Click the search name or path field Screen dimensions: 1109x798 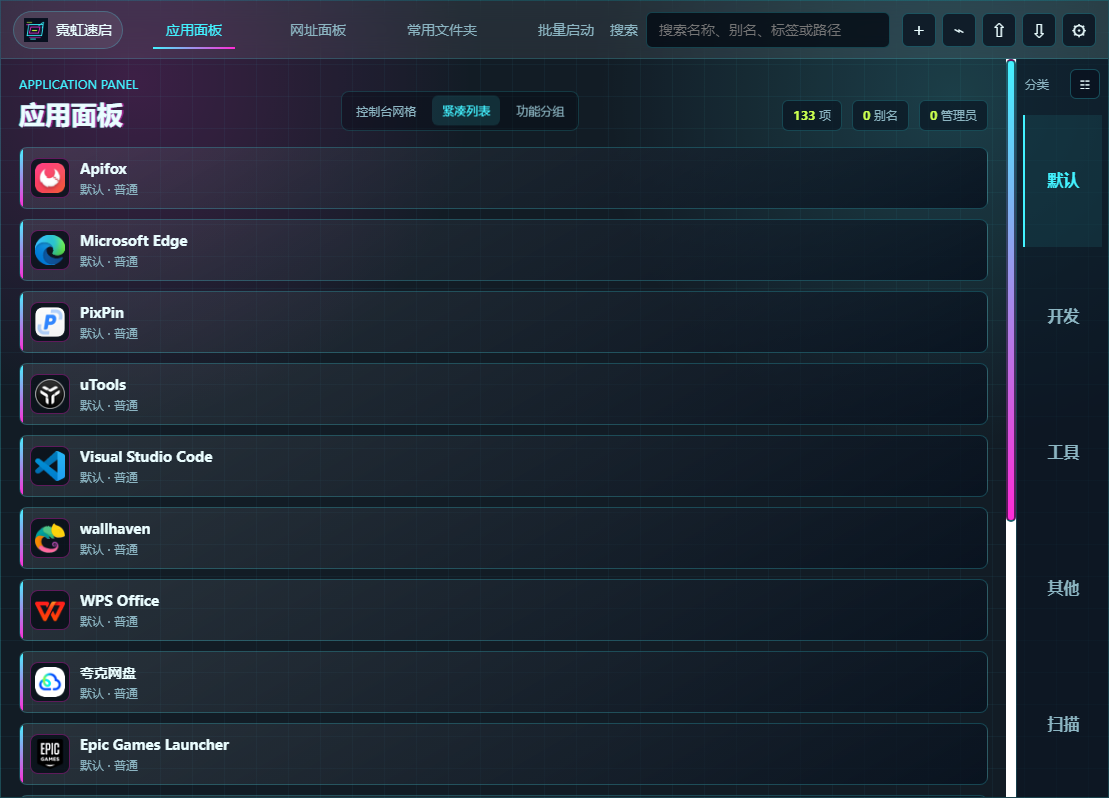pyautogui.click(x=767, y=30)
